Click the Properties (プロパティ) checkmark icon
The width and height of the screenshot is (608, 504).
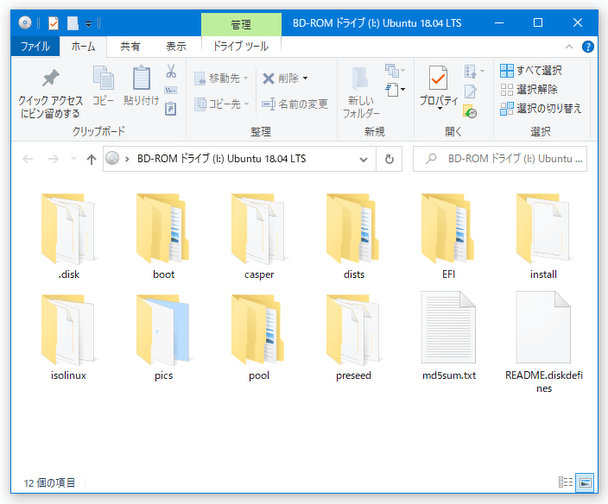[x=438, y=78]
